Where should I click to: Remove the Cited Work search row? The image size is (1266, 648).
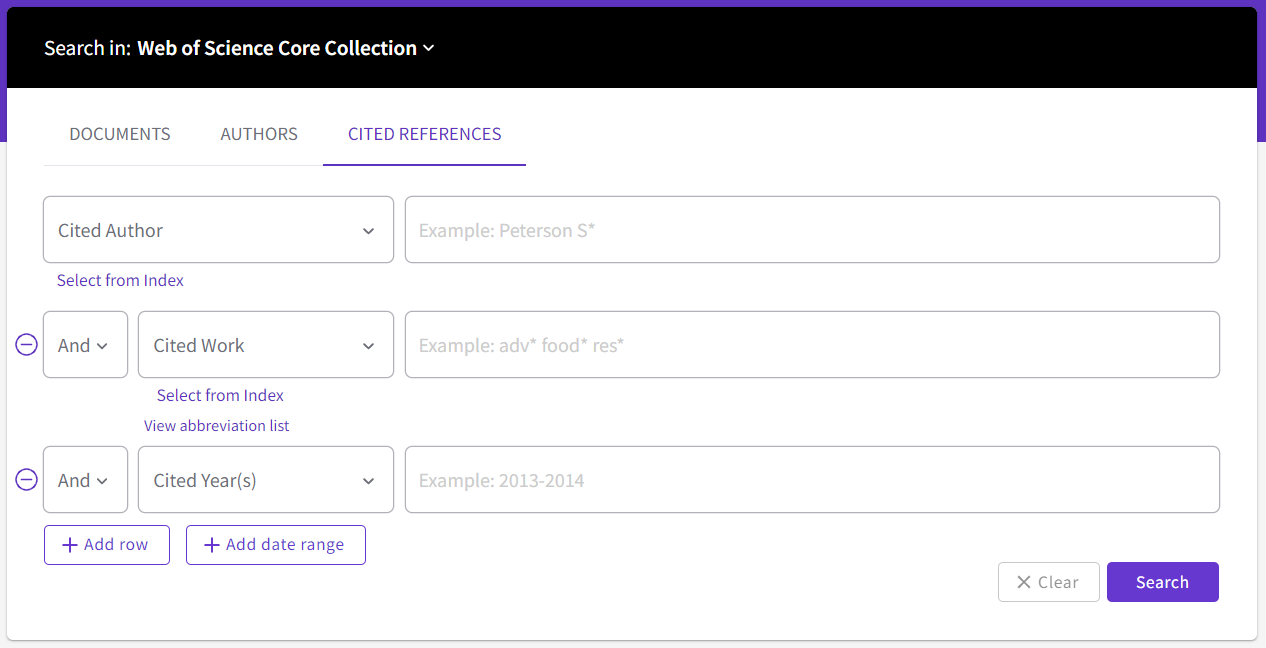(27, 345)
